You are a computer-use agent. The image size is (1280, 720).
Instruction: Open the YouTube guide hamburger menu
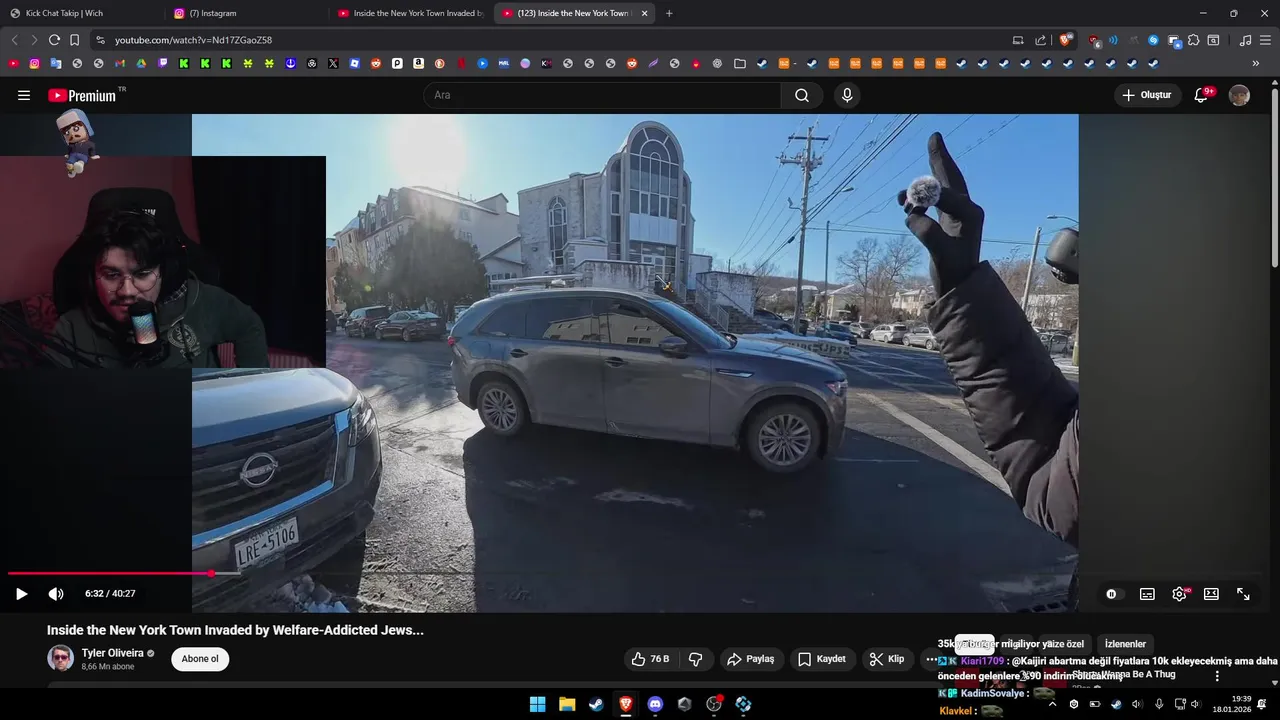(24, 95)
